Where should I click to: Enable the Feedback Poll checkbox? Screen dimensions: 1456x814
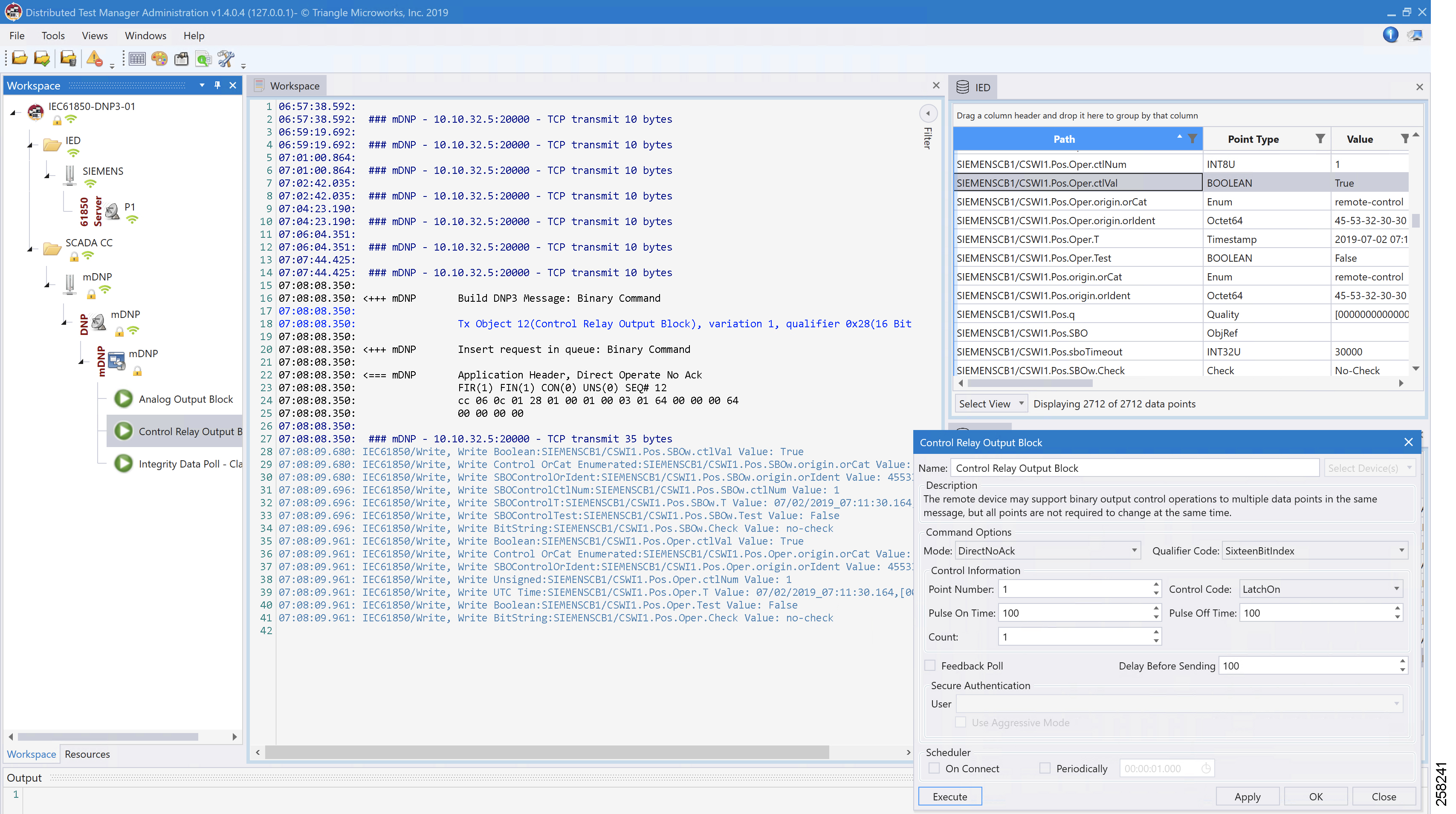tap(930, 665)
